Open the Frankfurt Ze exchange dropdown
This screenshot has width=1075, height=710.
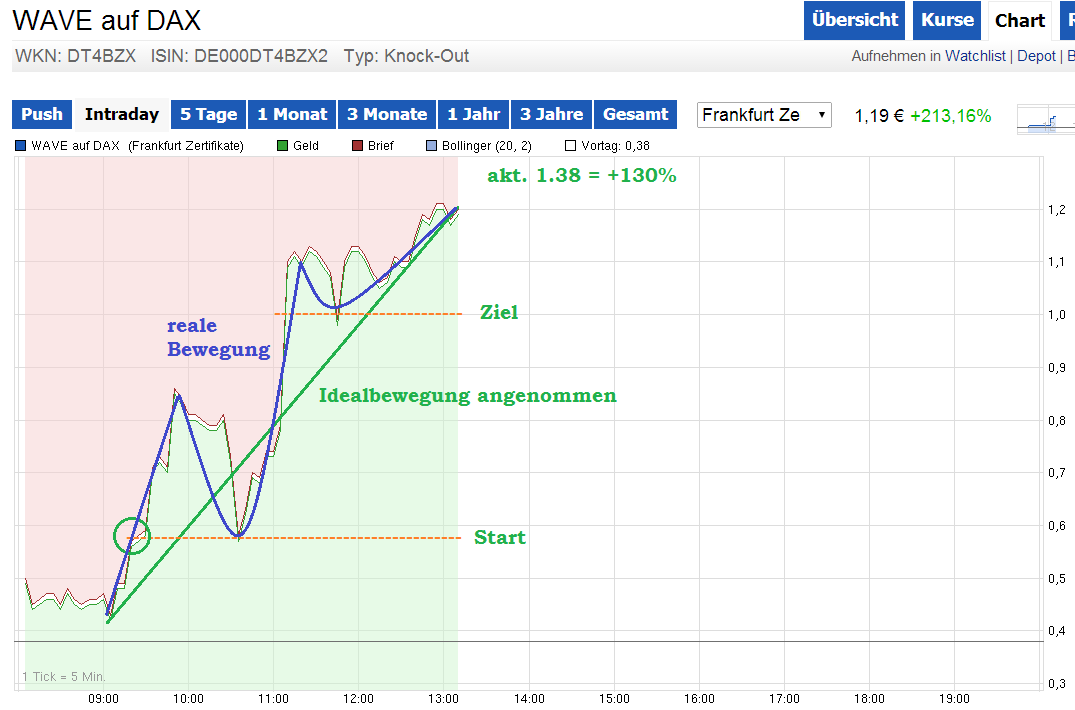(764, 115)
